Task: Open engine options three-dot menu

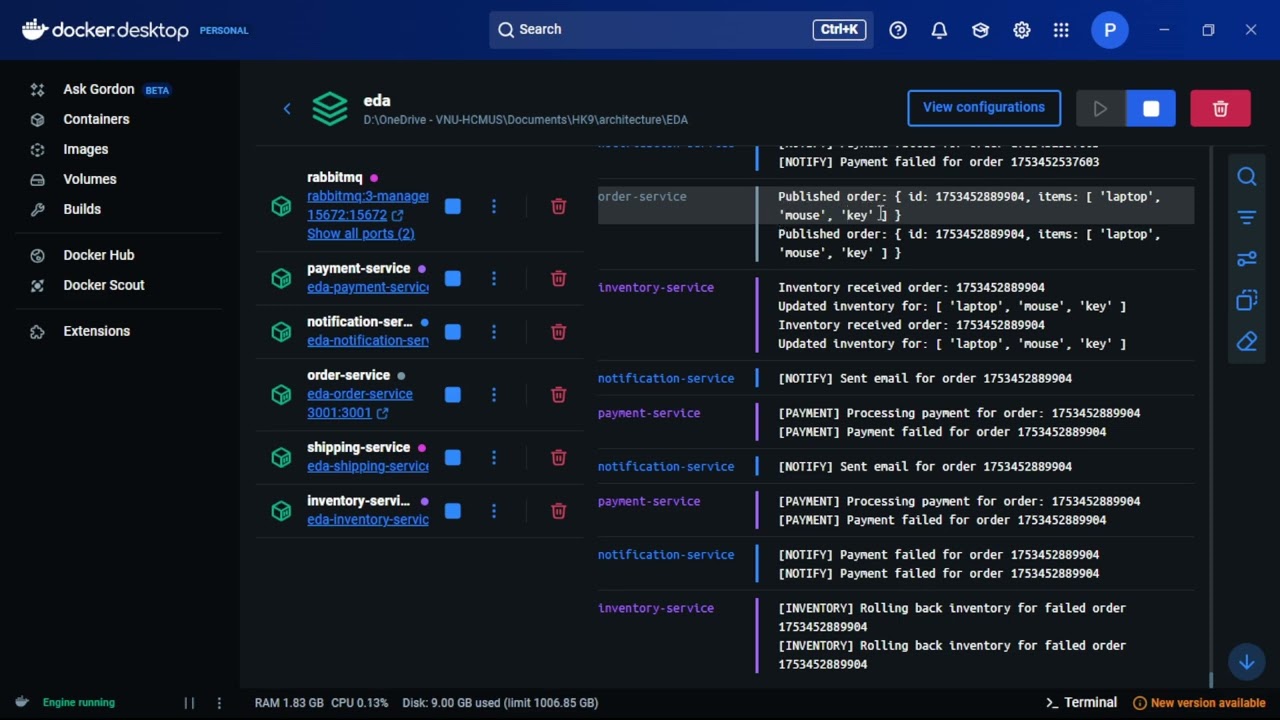Action: pos(219,703)
